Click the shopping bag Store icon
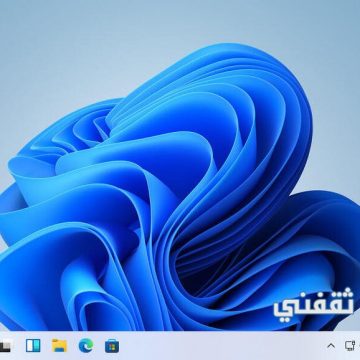This screenshot has height=360, width=360. click(112, 346)
